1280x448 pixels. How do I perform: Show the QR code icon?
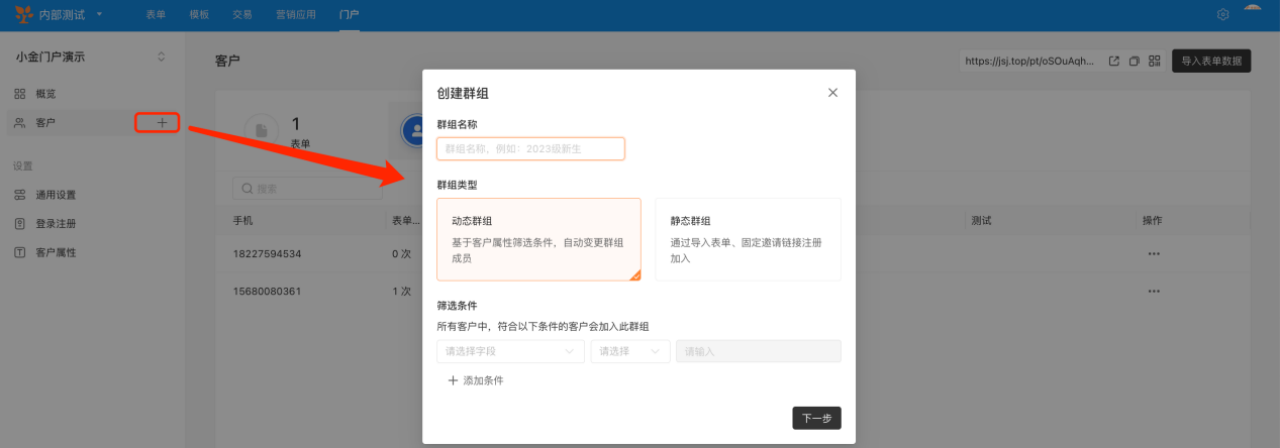coord(1154,61)
